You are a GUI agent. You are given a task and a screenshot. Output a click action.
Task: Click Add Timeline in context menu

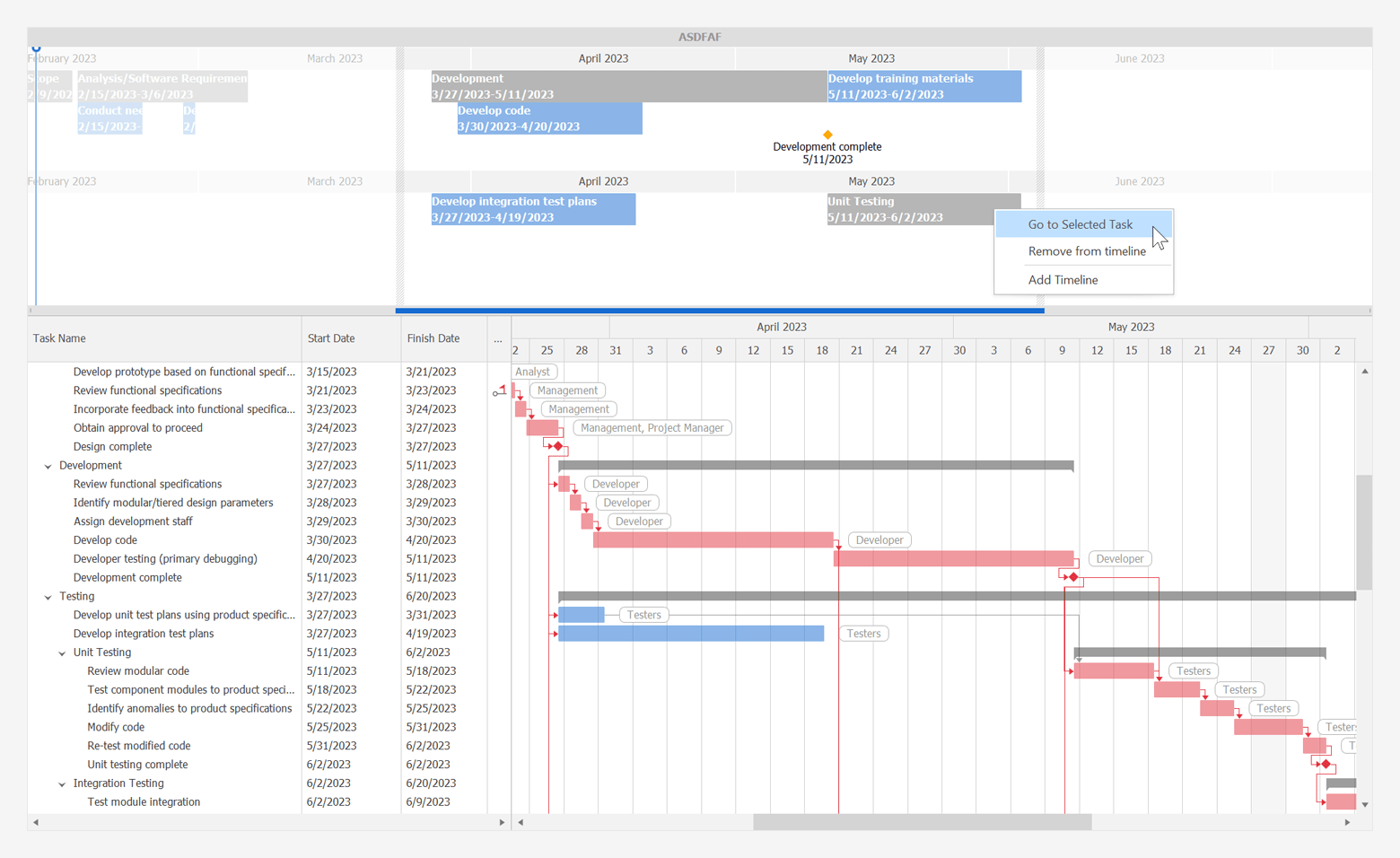[x=1083, y=280]
